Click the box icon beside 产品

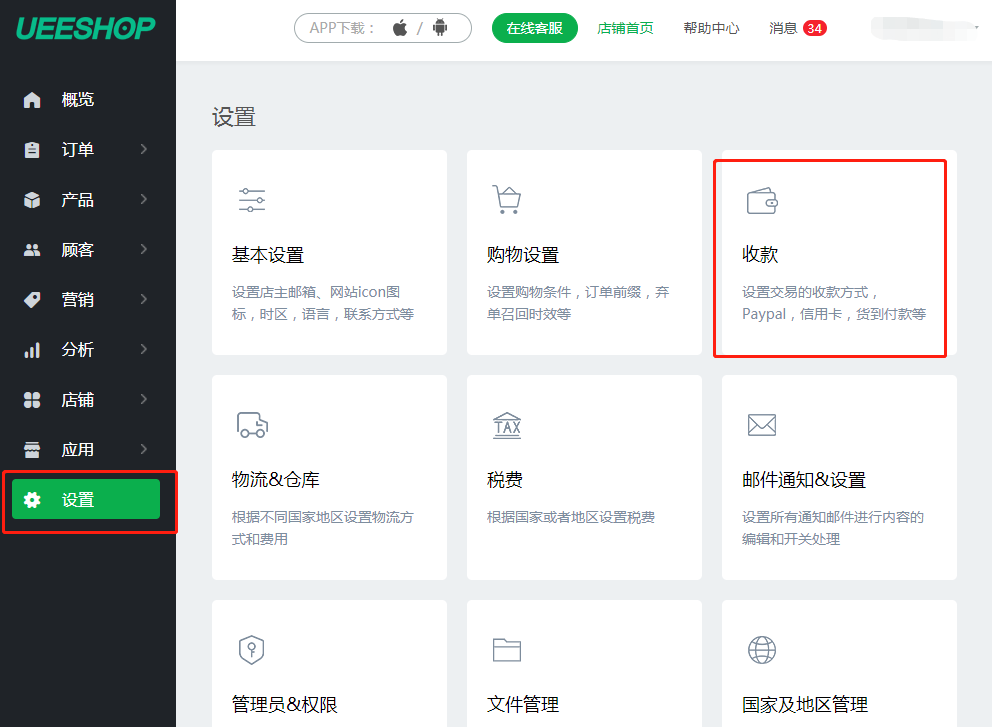32,199
